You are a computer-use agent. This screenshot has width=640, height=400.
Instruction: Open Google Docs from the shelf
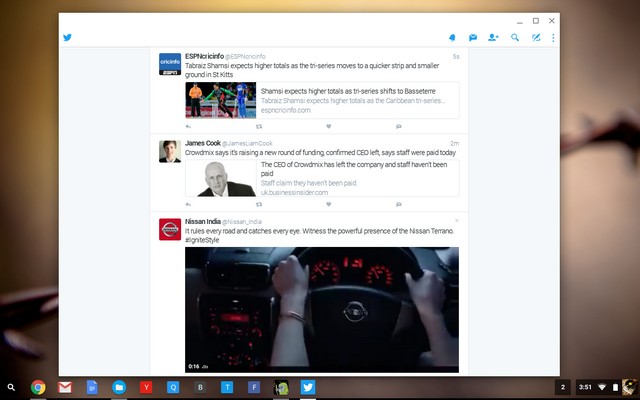point(92,387)
